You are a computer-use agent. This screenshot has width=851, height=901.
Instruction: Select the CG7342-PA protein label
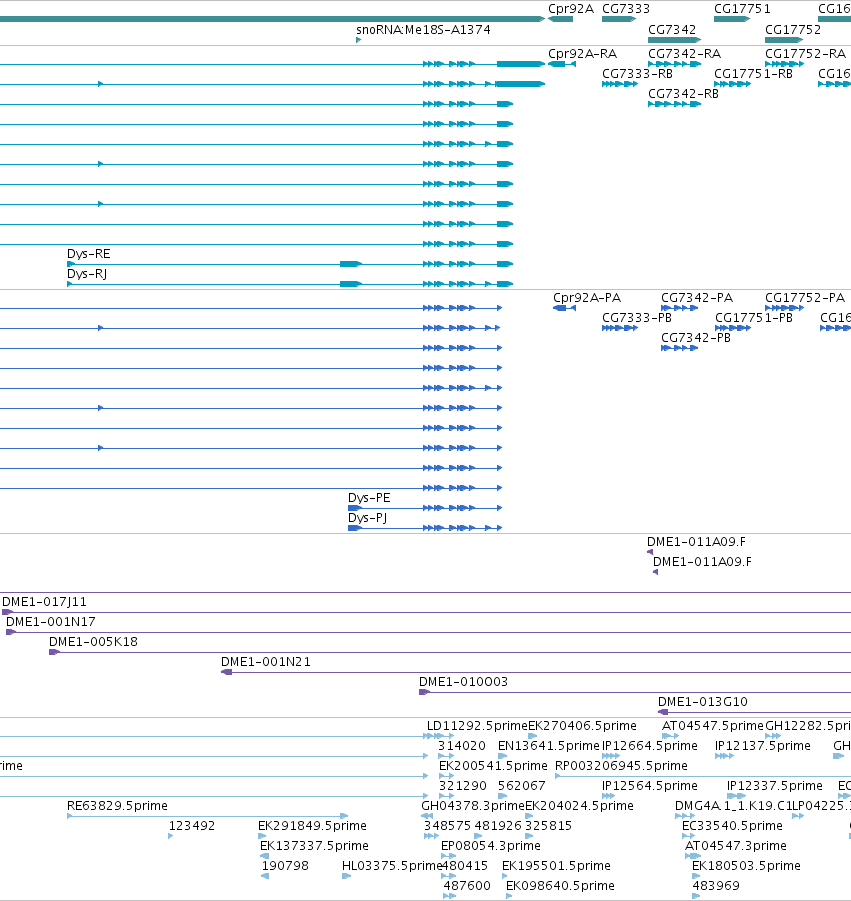click(x=696, y=298)
